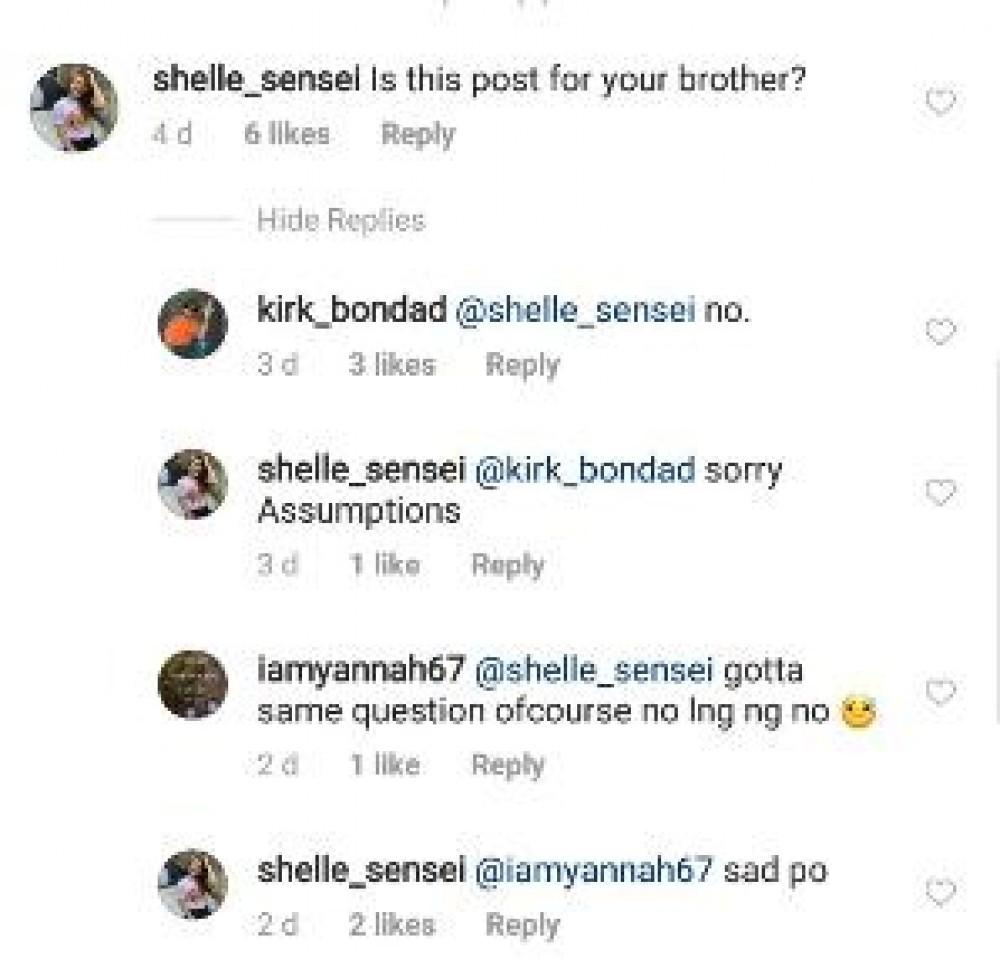1000x959 pixels.
Task: Open shelle_sensei's avatar on top comment
Action: pyautogui.click(x=74, y=107)
